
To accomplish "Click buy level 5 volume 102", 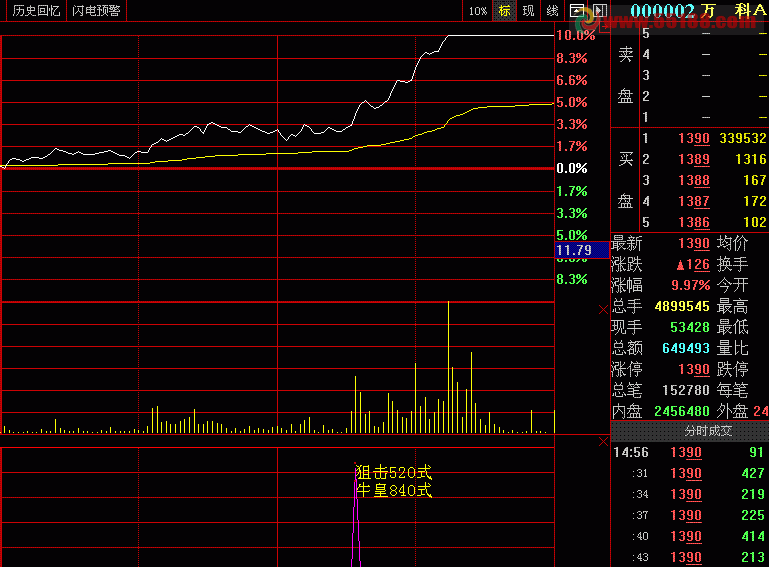I will pyautogui.click(x=755, y=222).
